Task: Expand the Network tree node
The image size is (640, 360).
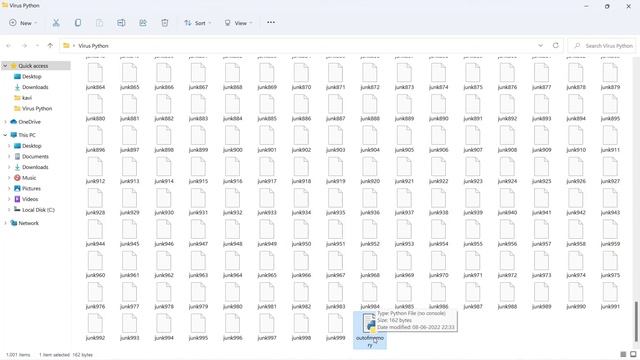Action: click(x=5, y=223)
